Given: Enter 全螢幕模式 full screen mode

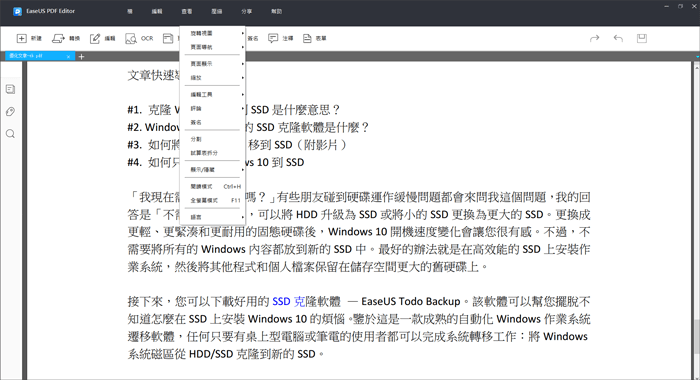Looking at the screenshot, I should coord(212,200).
